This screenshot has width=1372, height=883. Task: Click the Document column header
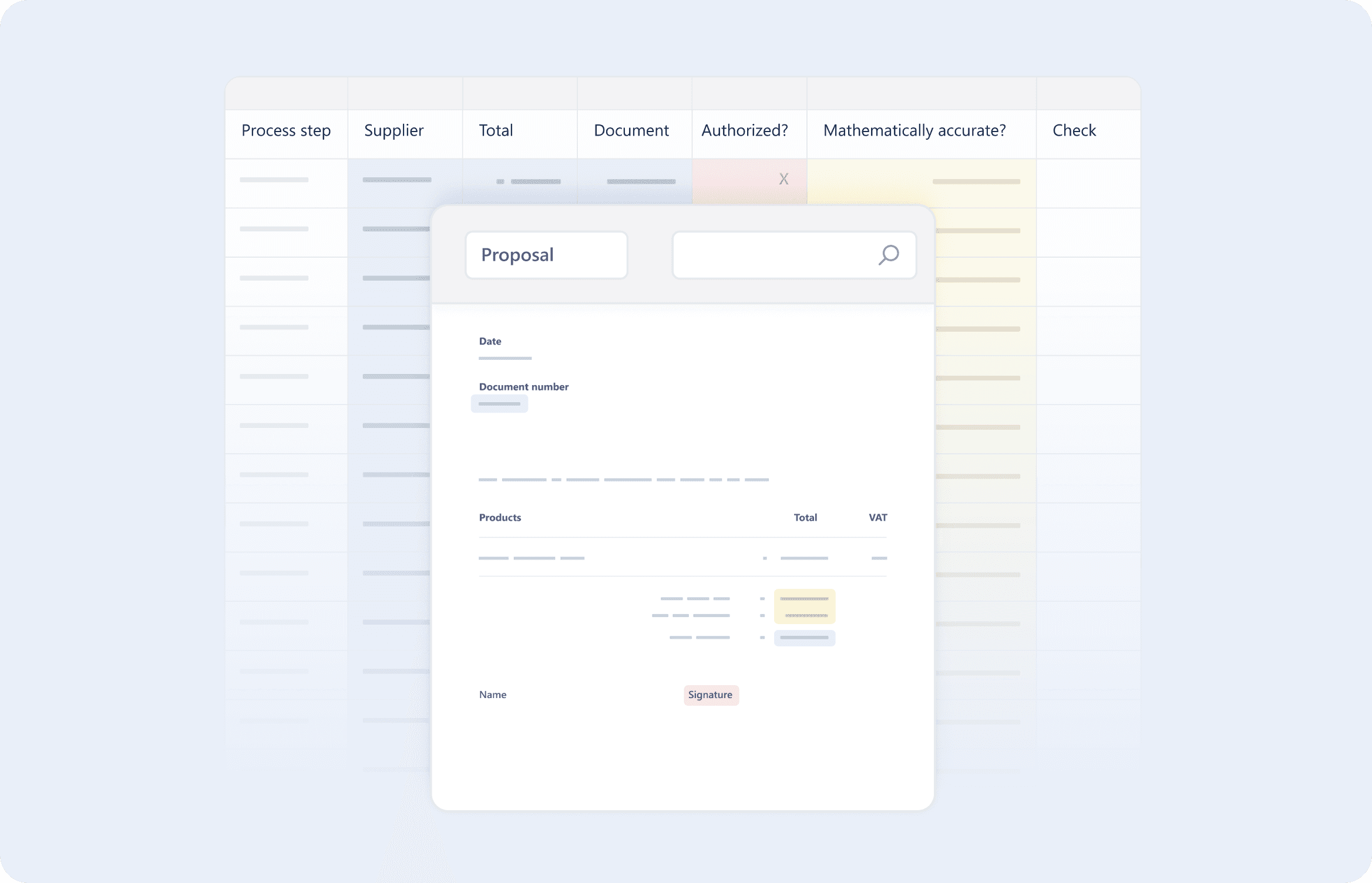631,130
